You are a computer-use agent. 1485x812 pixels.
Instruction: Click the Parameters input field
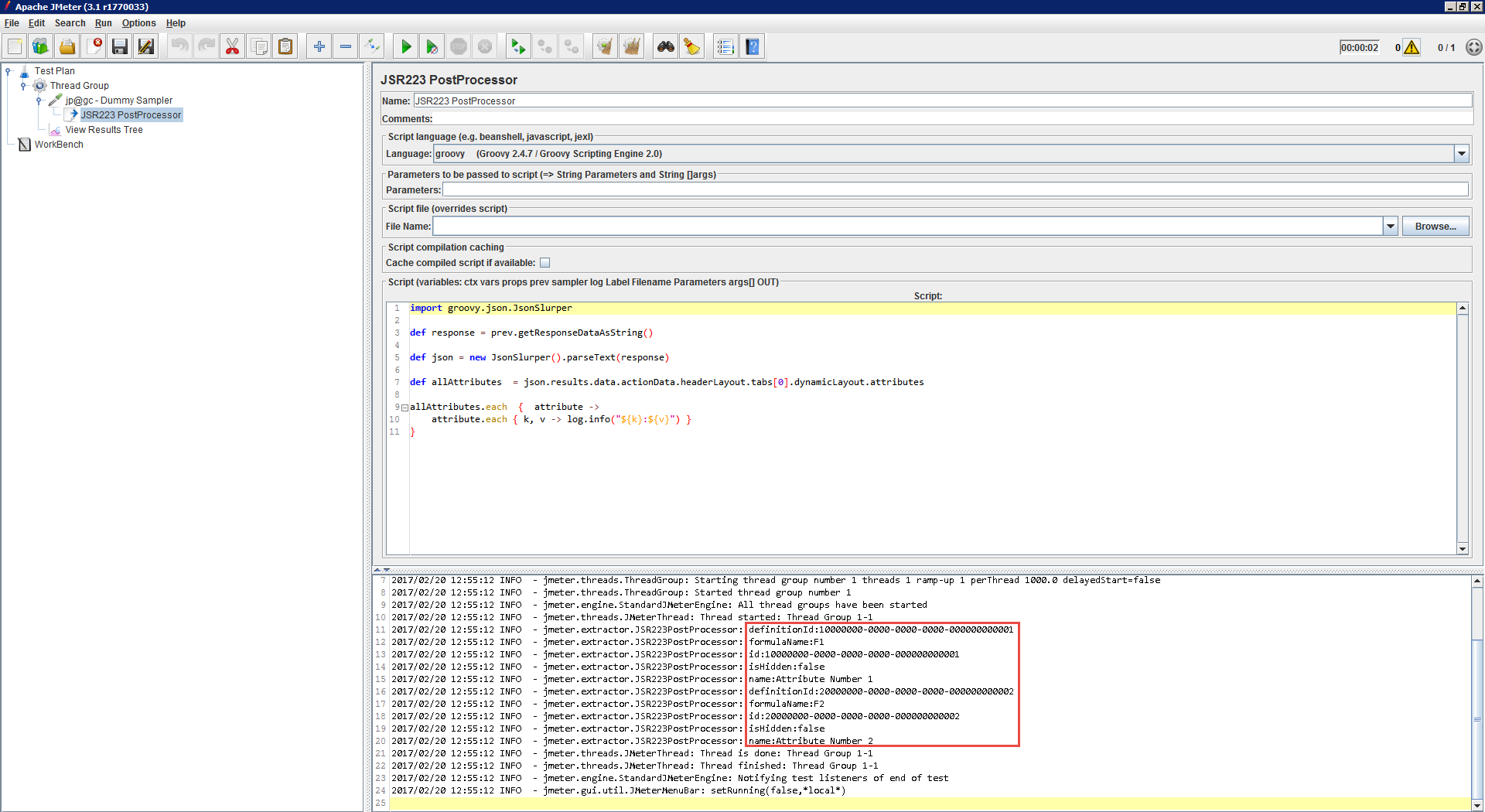pyautogui.click(x=955, y=189)
